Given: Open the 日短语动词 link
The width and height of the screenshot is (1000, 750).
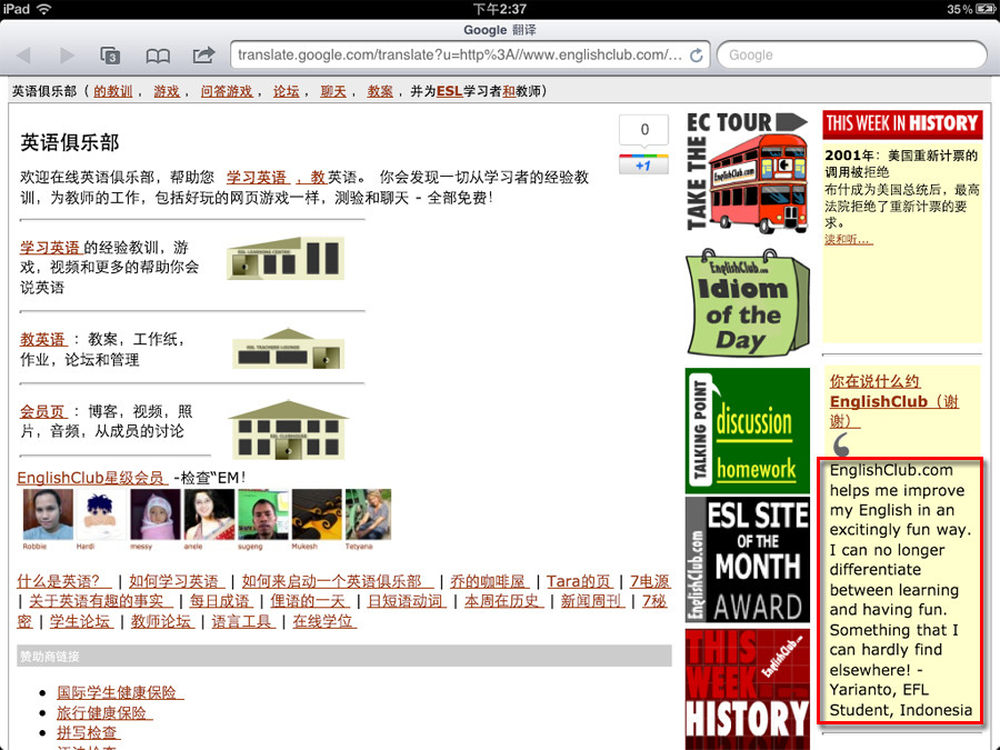Looking at the screenshot, I should [x=406, y=601].
